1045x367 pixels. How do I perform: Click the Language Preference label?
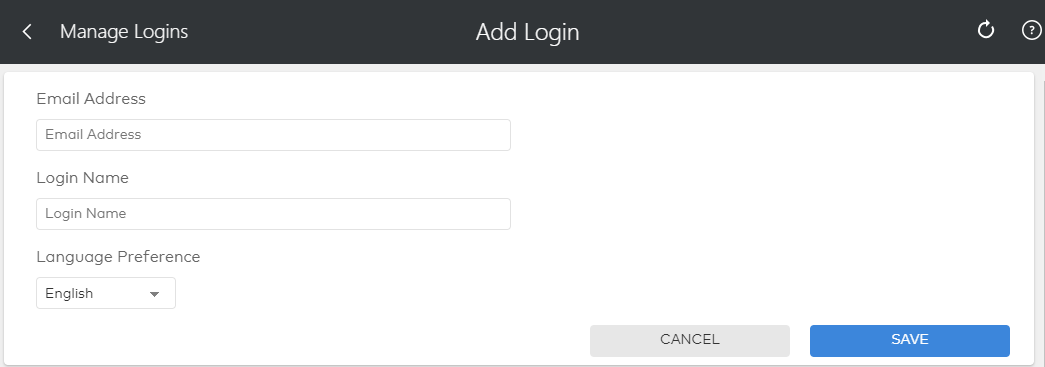coord(119,256)
